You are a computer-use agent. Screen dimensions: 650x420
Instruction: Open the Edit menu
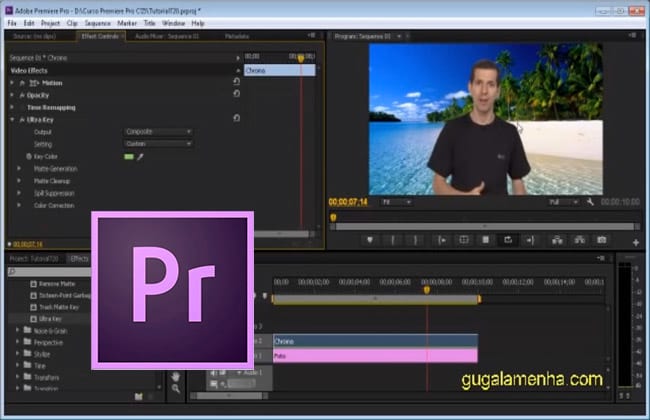tap(29, 23)
